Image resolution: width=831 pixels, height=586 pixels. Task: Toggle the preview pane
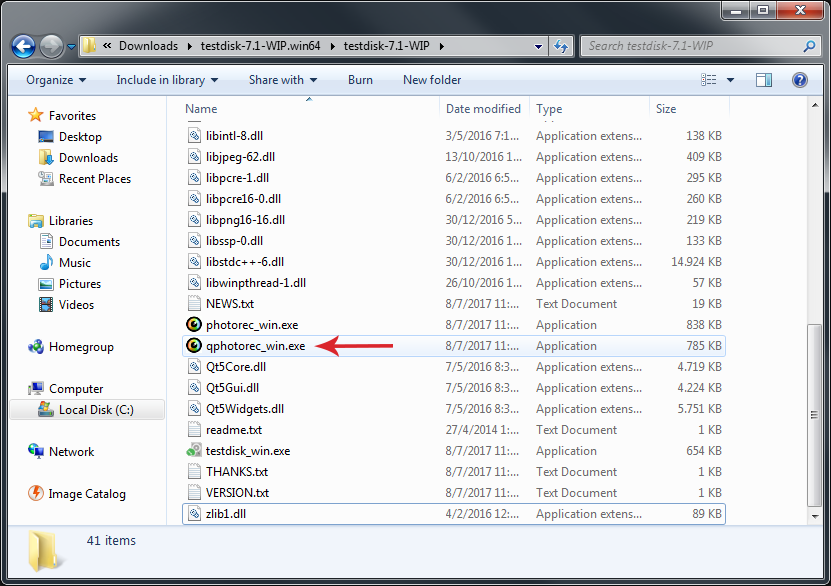pyautogui.click(x=764, y=80)
